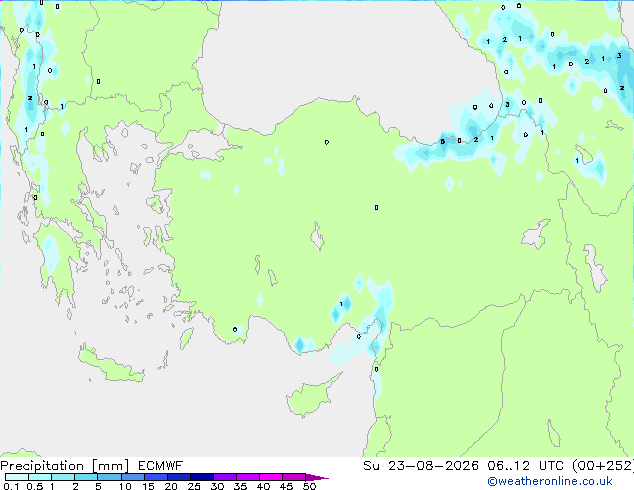Click the legend label '10'
634x490 pixels.
coord(125,486)
